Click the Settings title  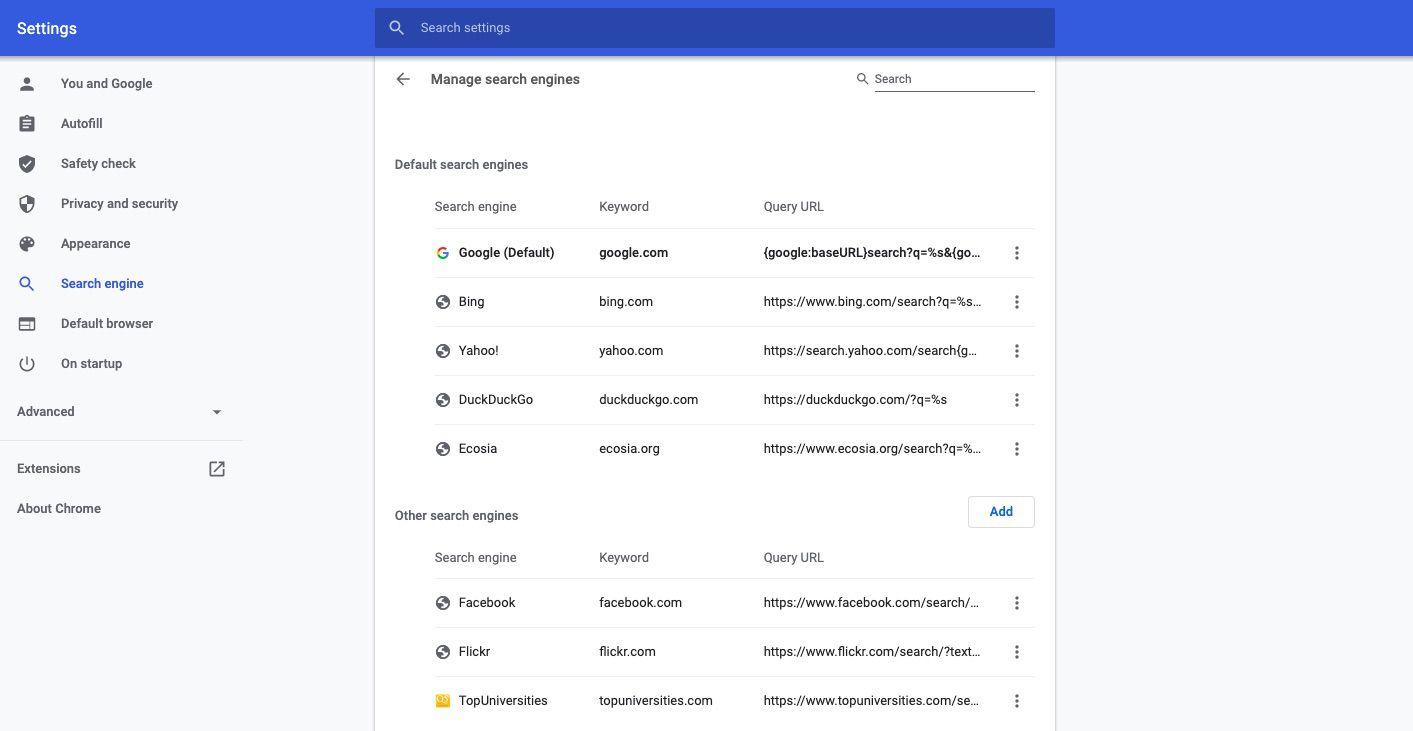click(47, 28)
